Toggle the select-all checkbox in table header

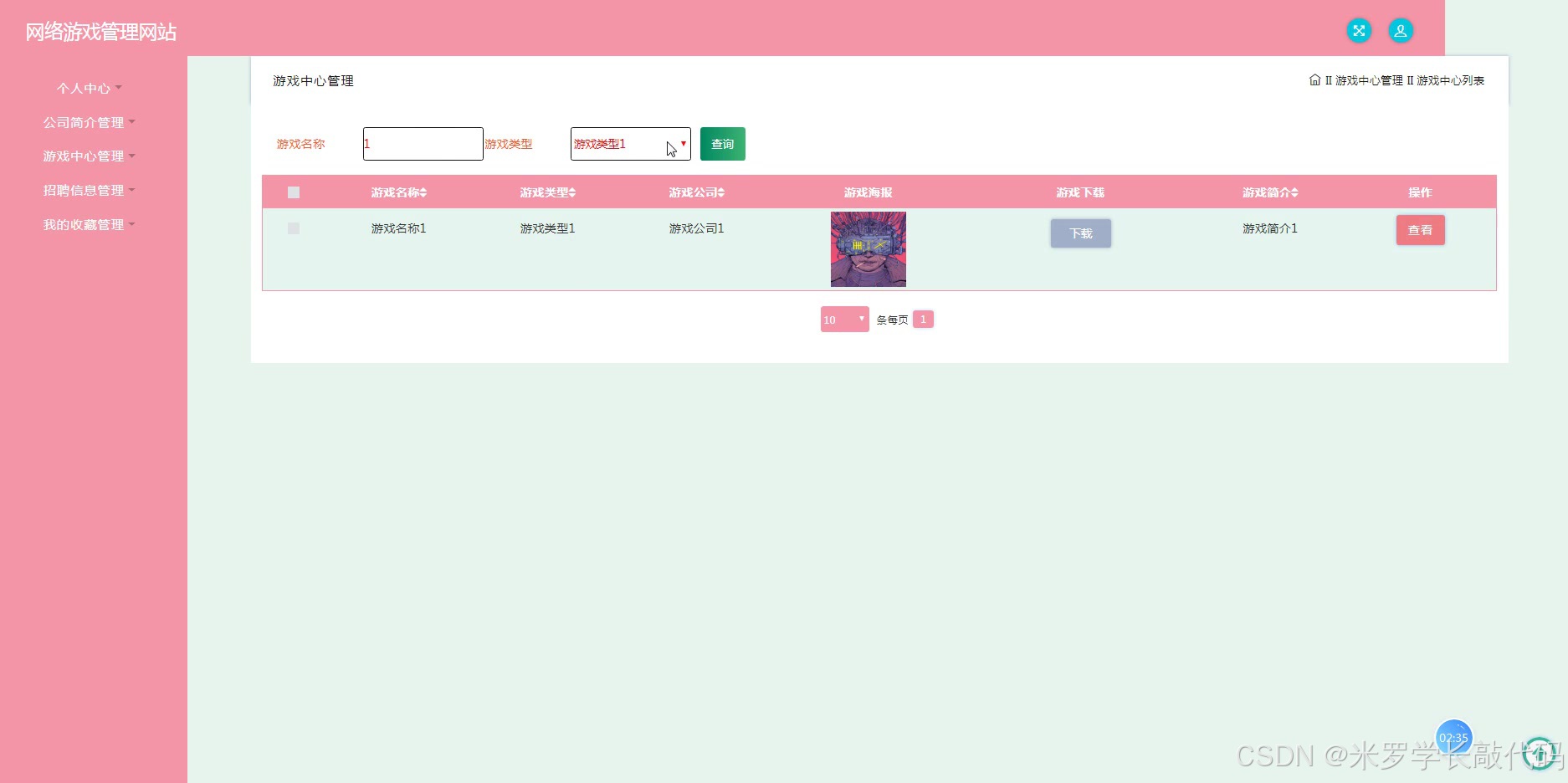click(294, 192)
